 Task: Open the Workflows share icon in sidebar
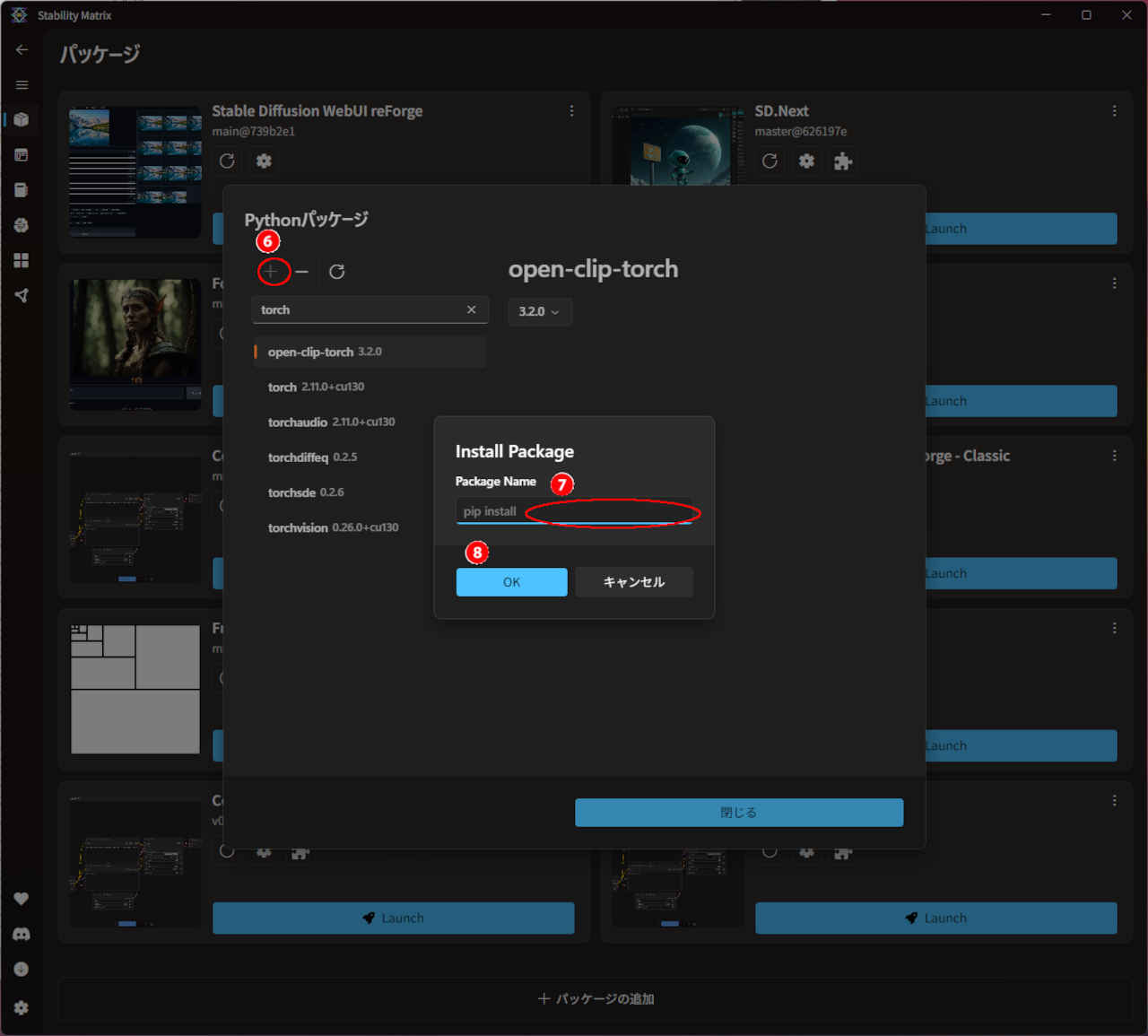[22, 295]
